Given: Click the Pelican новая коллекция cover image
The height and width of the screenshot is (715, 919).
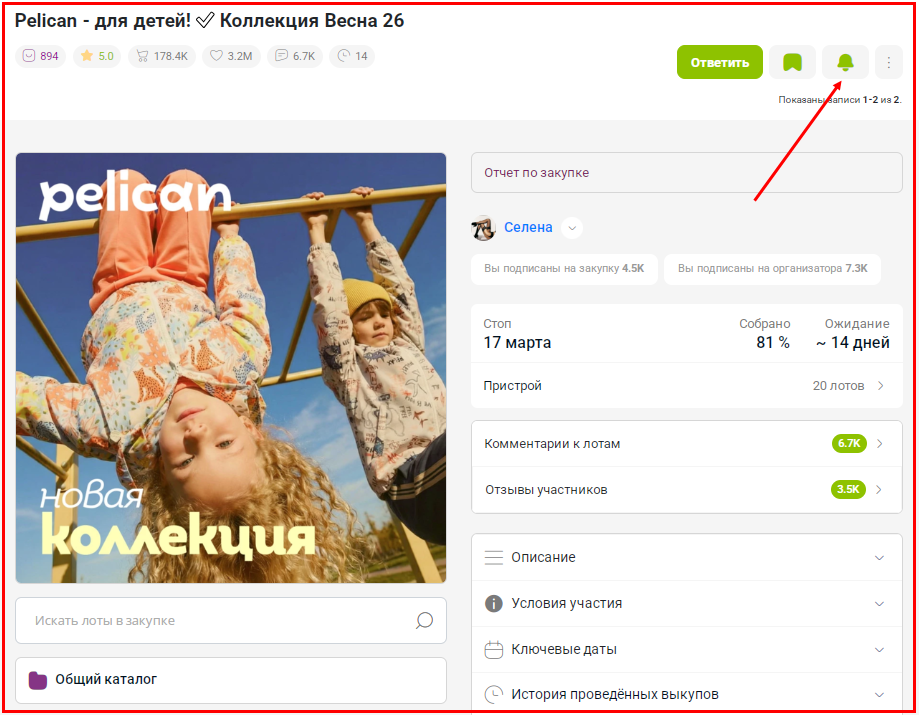Looking at the screenshot, I should 231,368.
